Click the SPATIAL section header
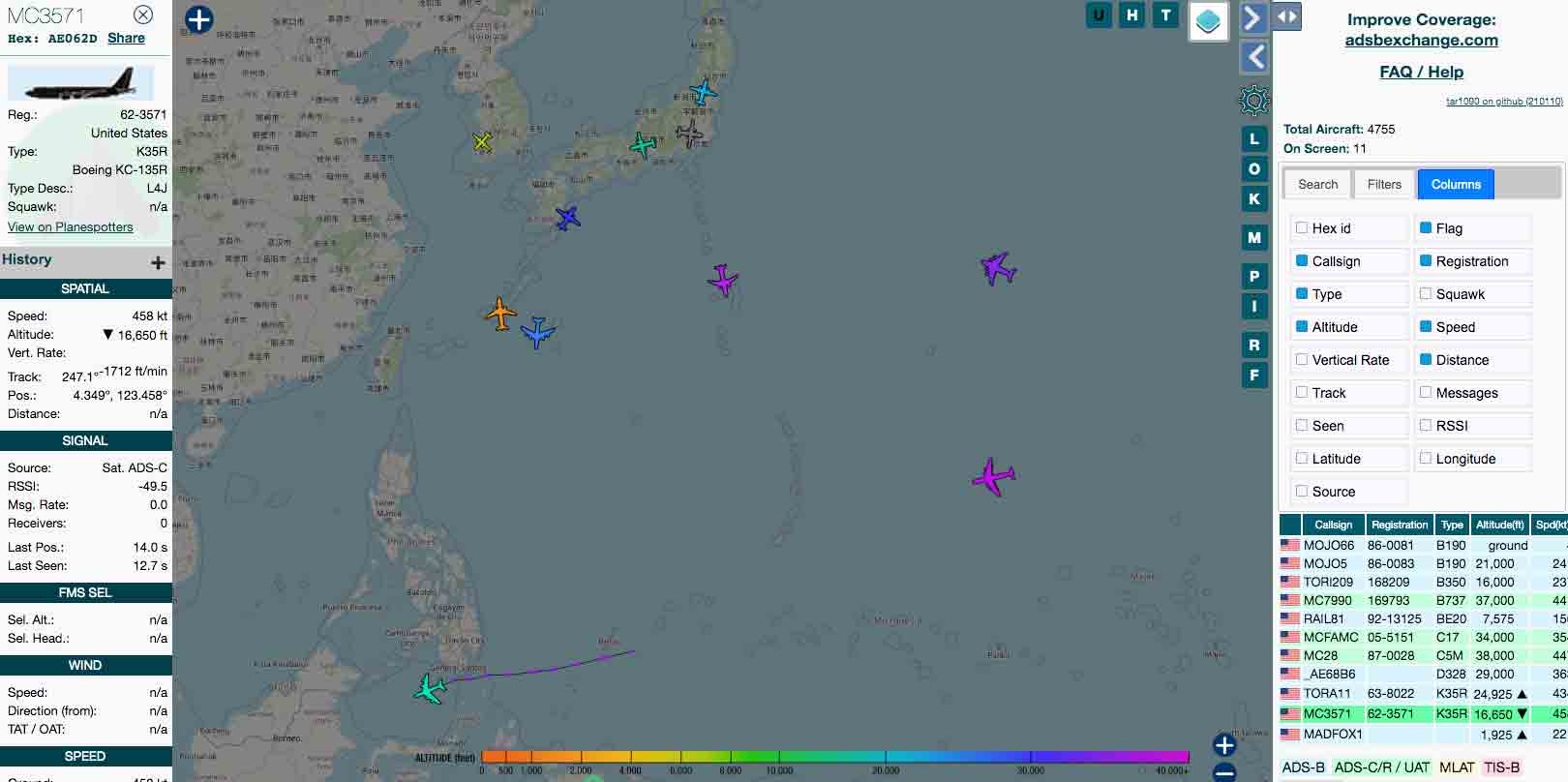 click(x=85, y=288)
